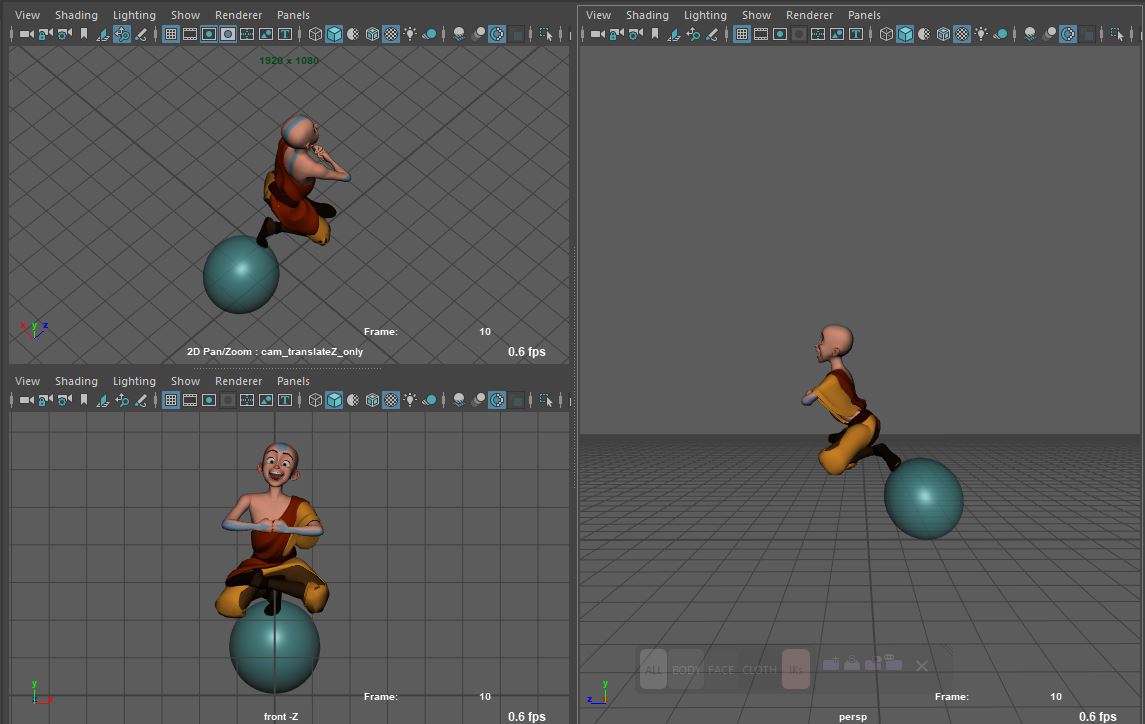
Task: Switch to wireframe display in persp panel
Action: 886,34
